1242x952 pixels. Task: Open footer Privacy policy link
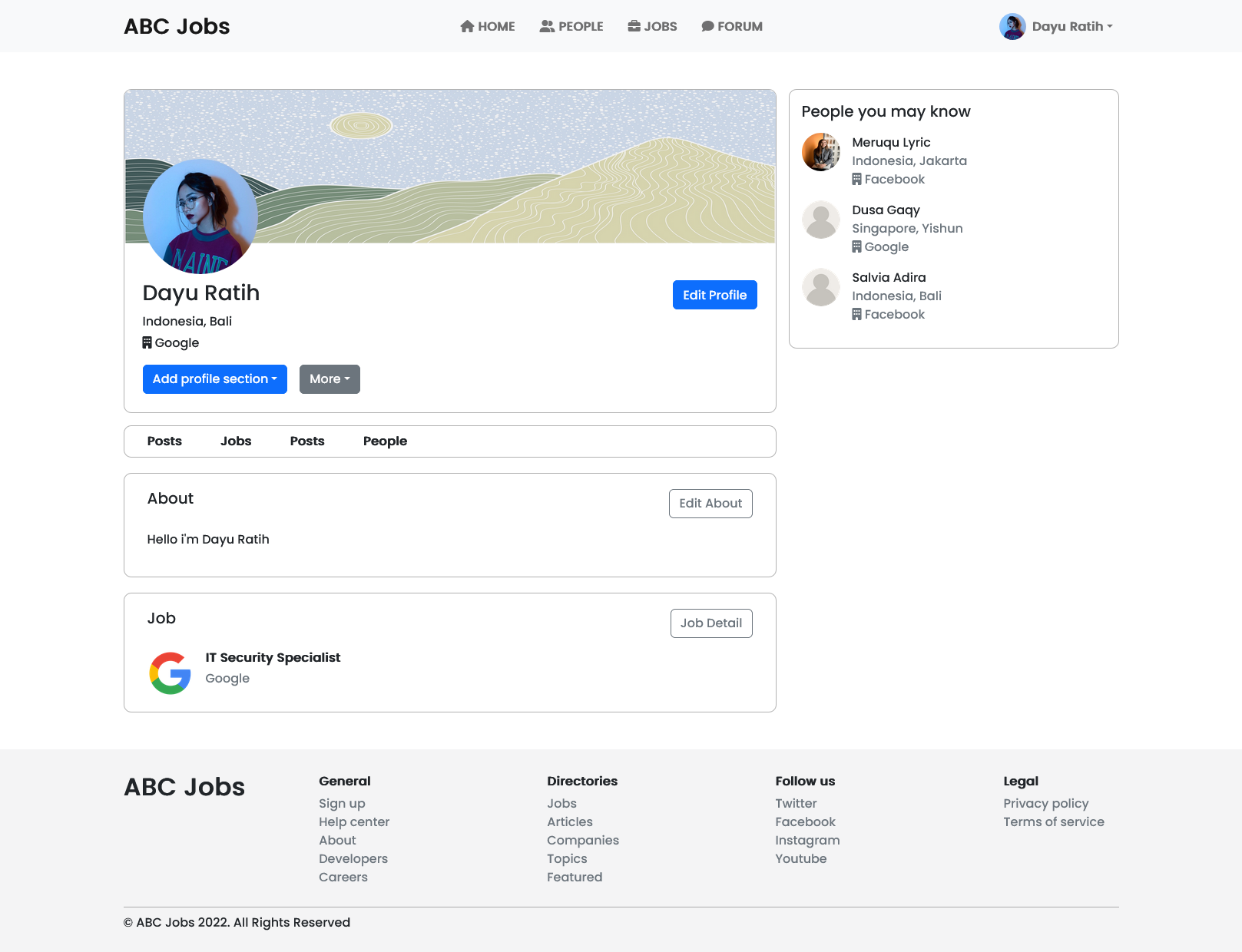click(x=1046, y=803)
